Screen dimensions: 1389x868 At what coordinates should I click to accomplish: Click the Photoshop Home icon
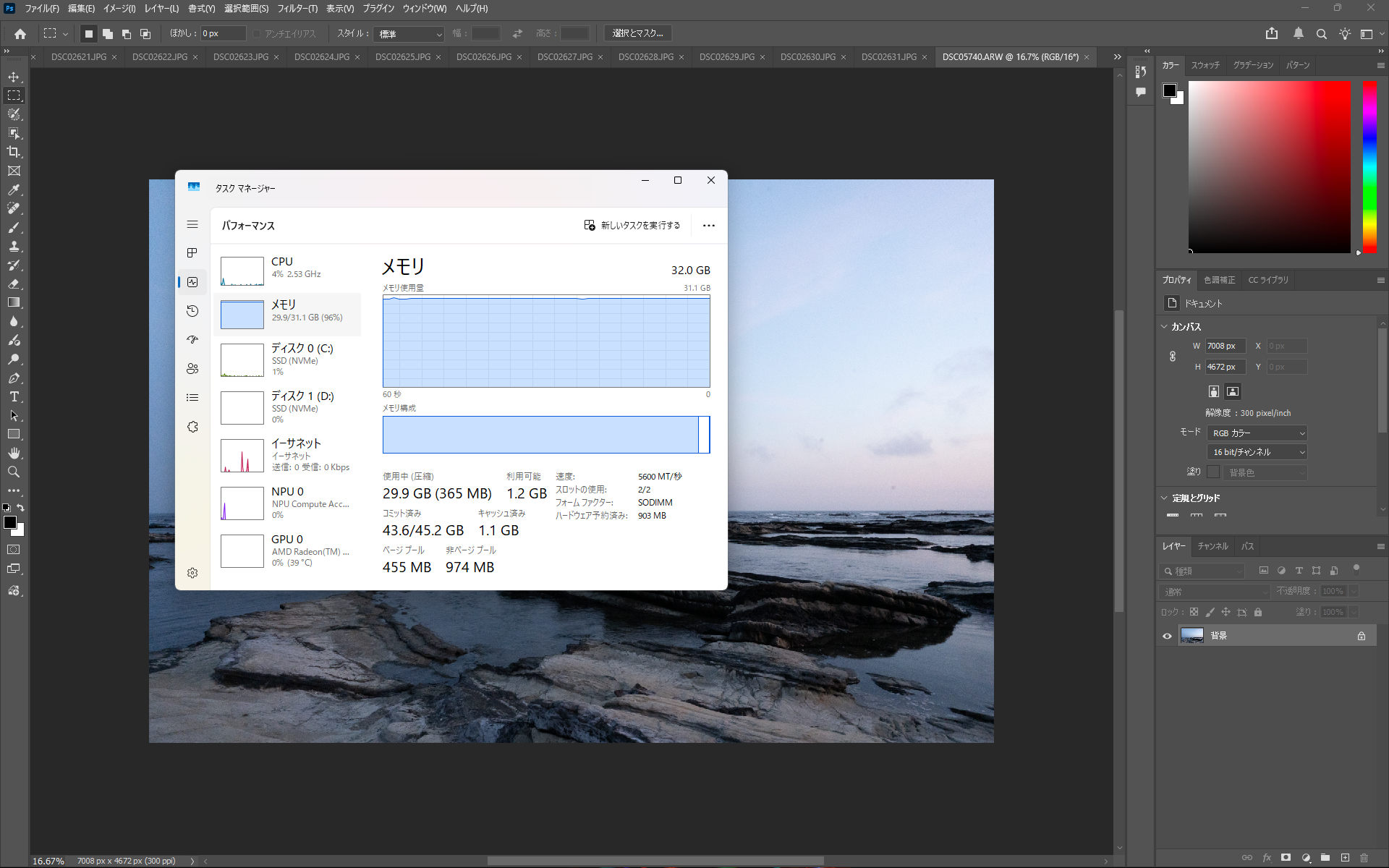20,33
